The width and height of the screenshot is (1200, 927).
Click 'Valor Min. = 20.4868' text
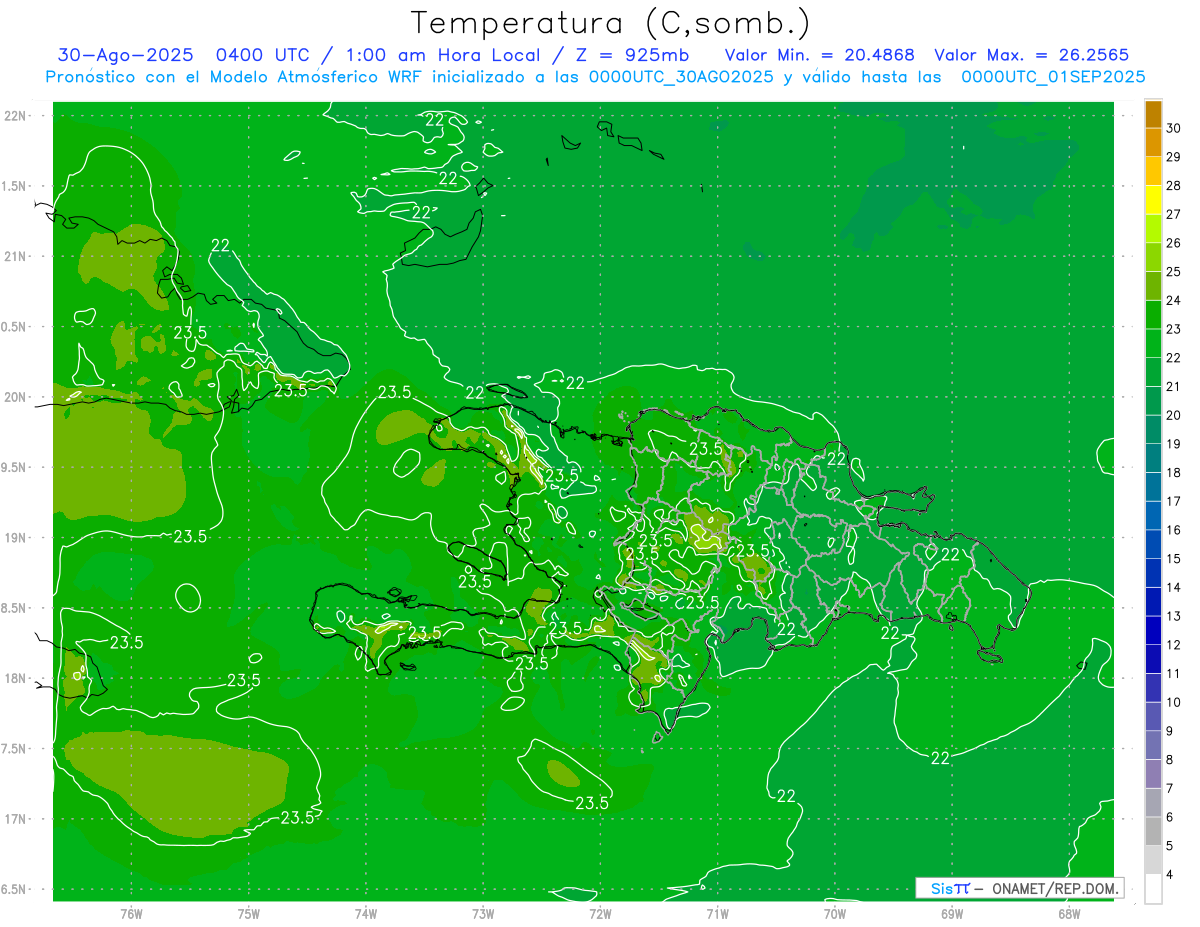point(821,55)
